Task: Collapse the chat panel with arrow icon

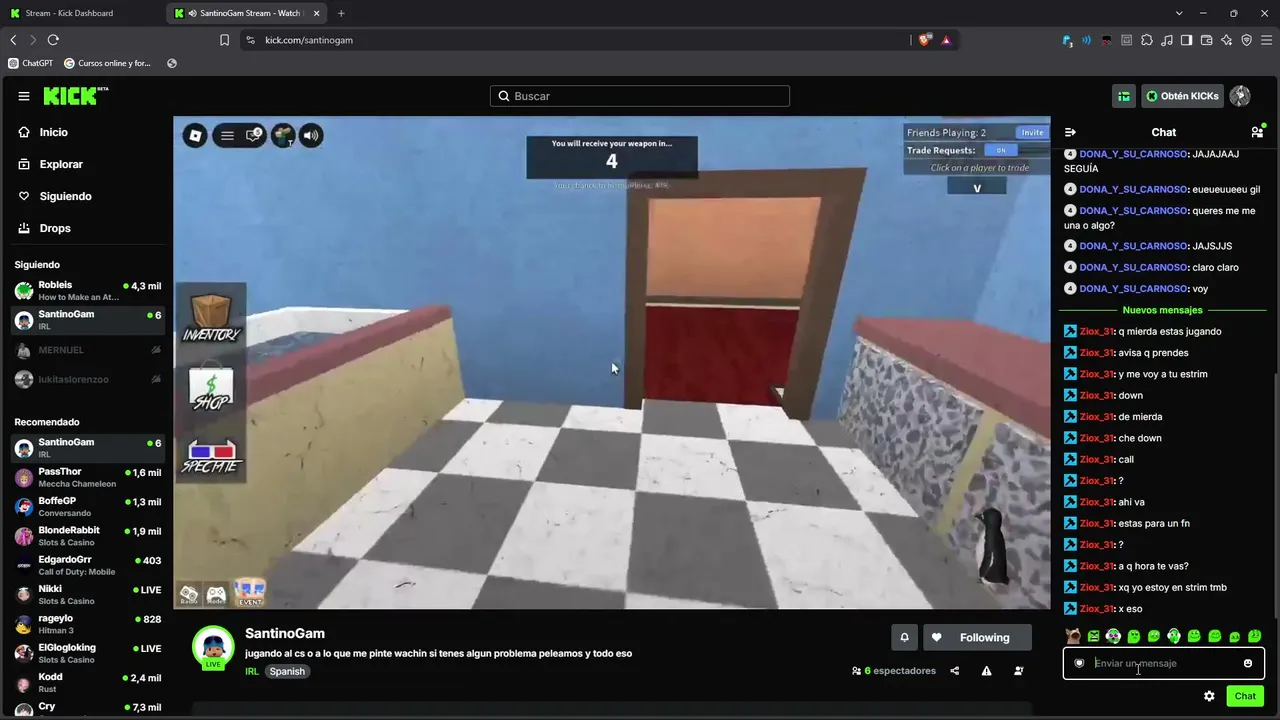Action: pyautogui.click(x=1070, y=132)
